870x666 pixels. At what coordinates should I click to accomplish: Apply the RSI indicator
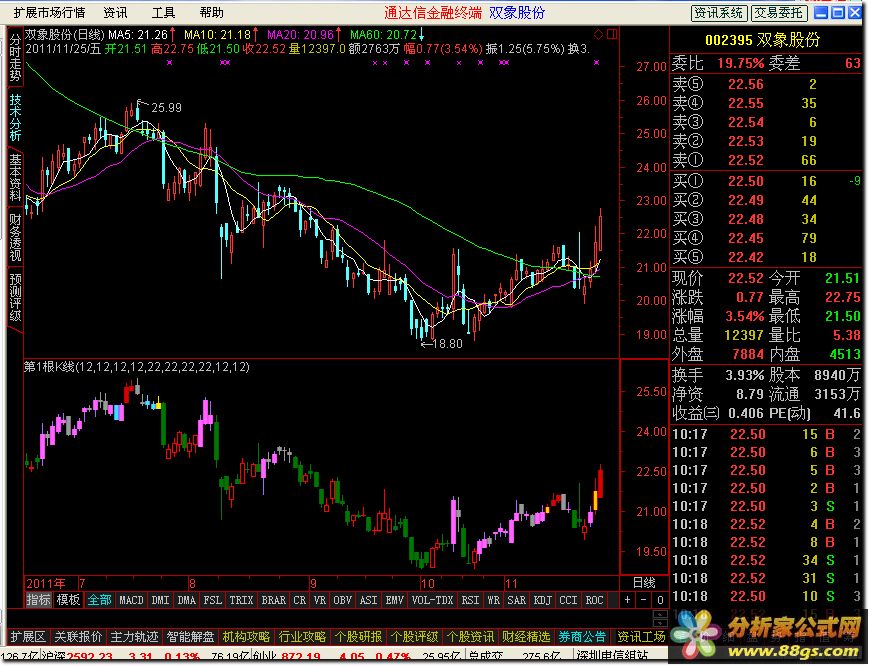471,600
